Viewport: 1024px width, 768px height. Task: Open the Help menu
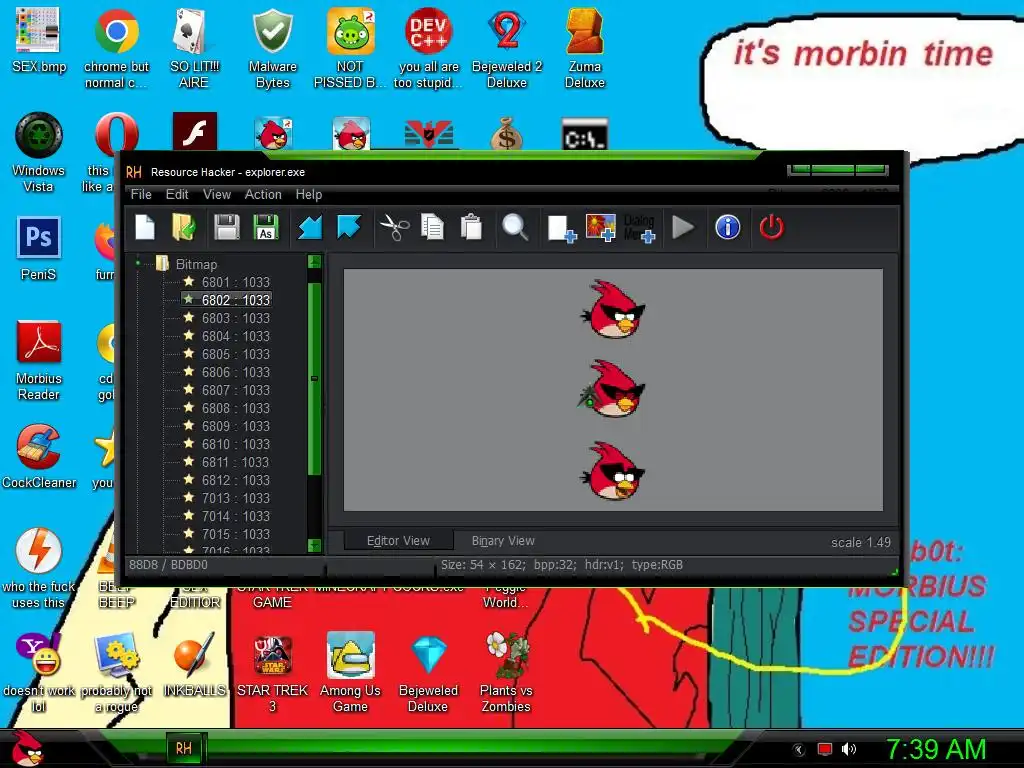[x=309, y=195]
